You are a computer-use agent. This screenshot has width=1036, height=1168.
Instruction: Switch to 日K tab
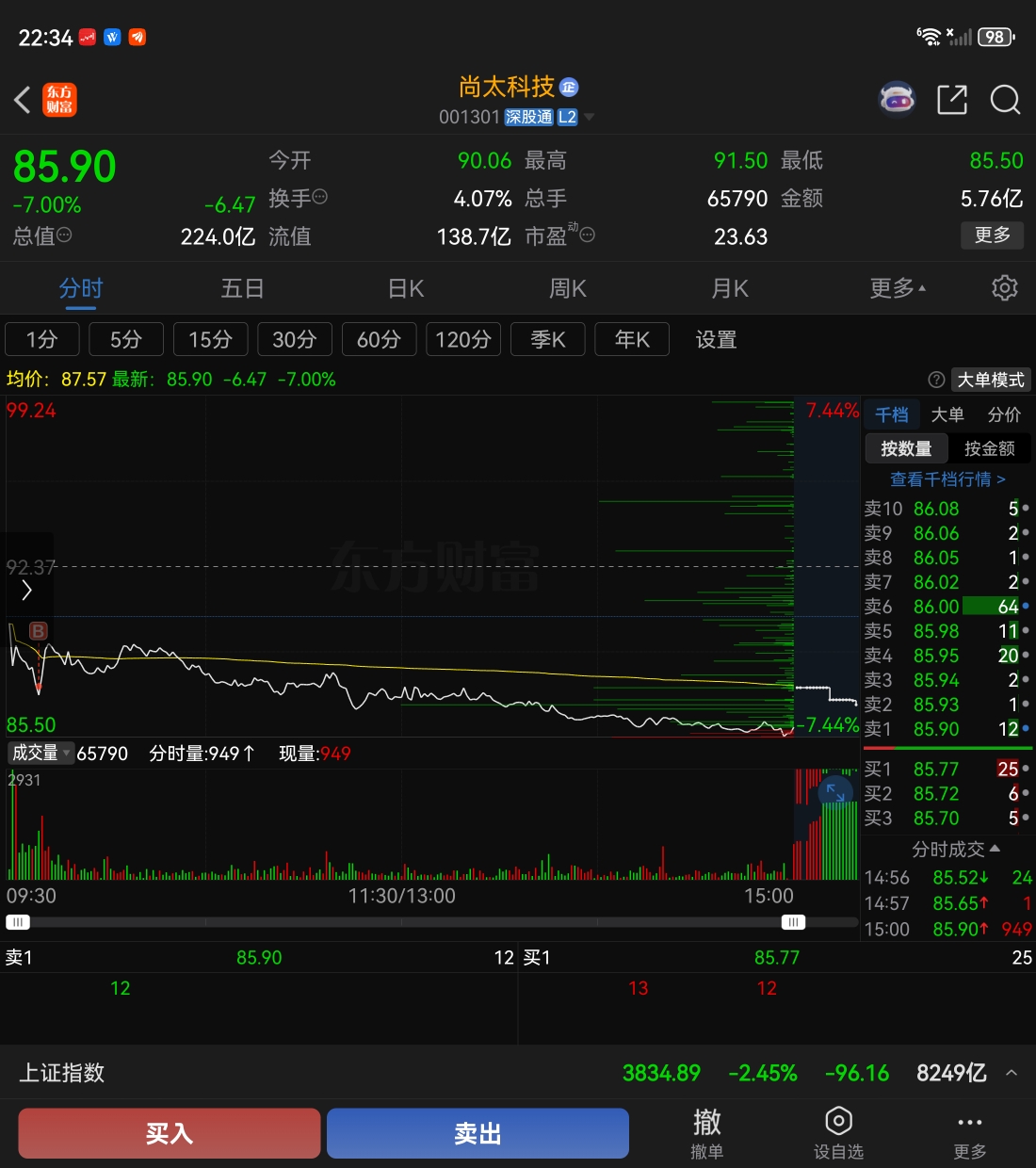(406, 287)
